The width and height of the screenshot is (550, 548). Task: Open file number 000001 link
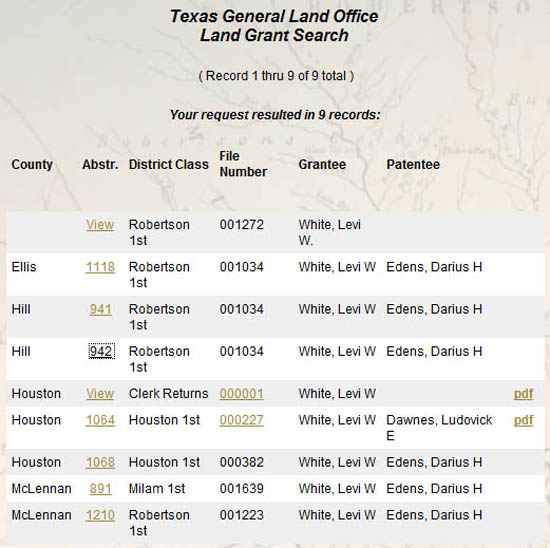(x=241, y=394)
